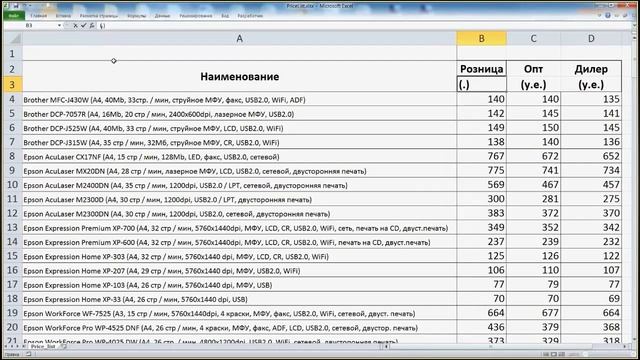
Task: Select the Epson AcuLaser M2300D LPT row cell
Action: pos(239,199)
